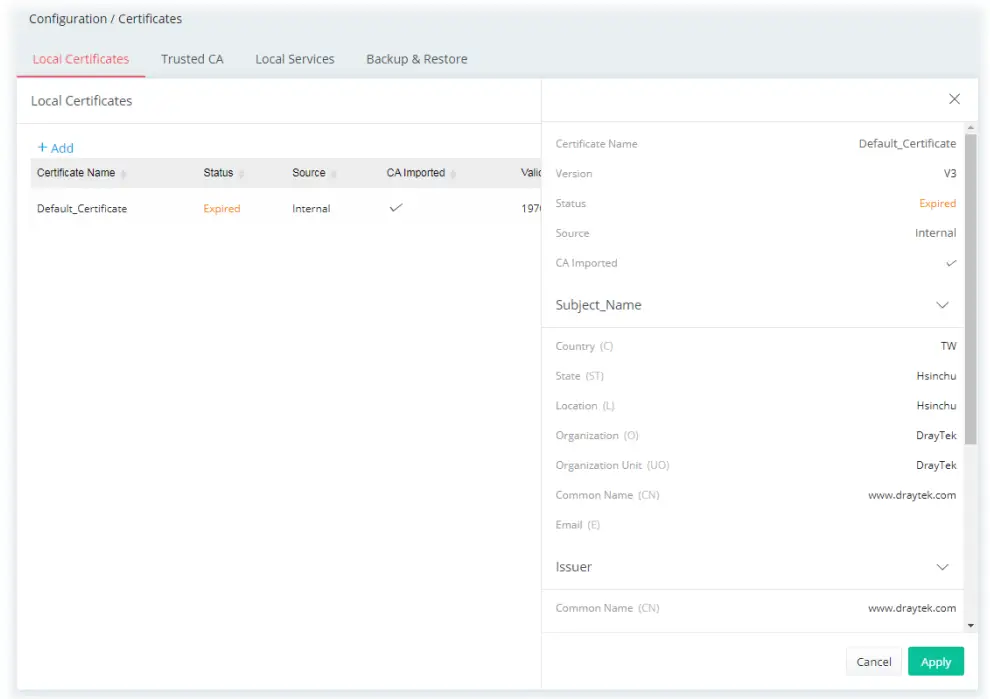The height and width of the screenshot is (699, 990).
Task: Open the Local Services tab
Action: coord(294,59)
